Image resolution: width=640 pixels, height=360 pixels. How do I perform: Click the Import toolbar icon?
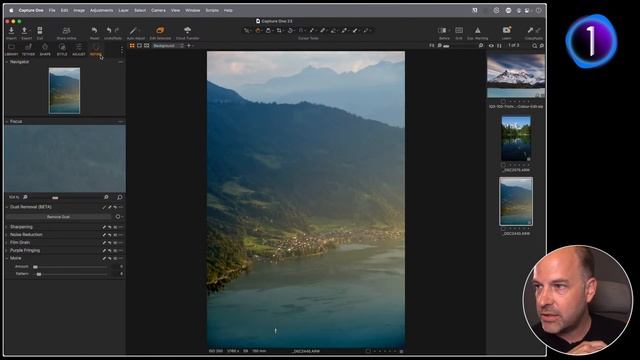11,31
